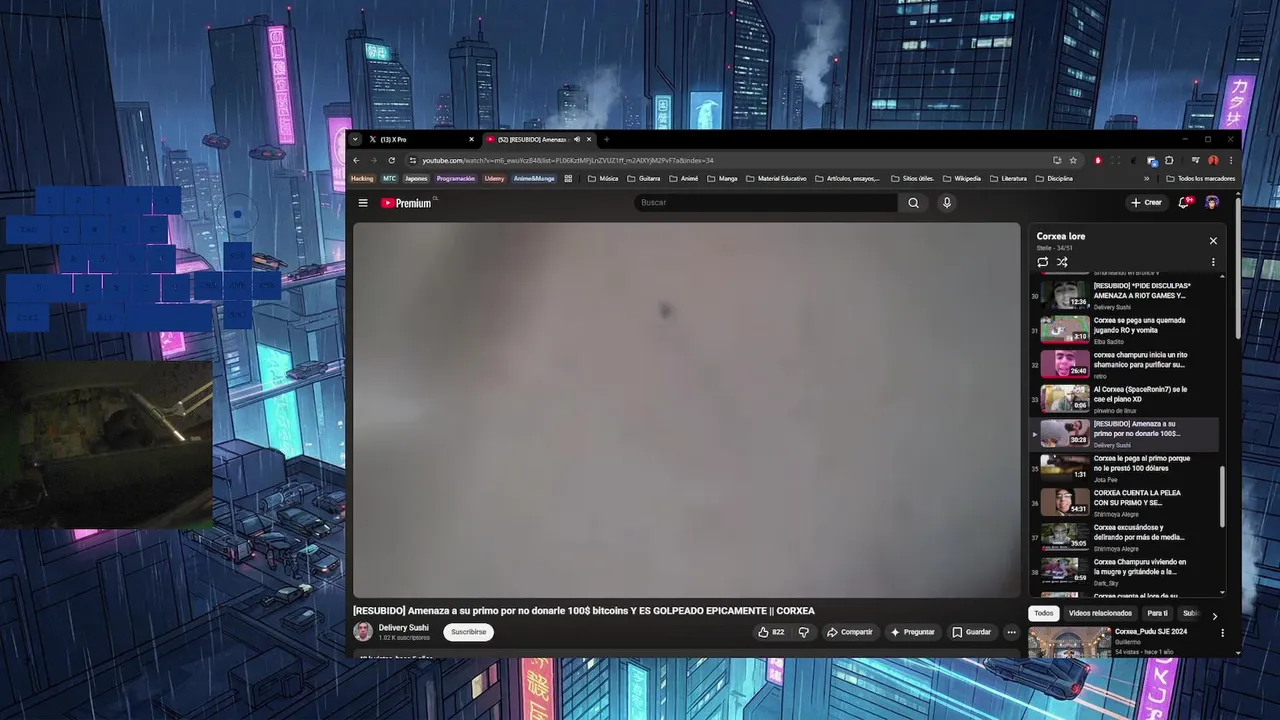Show hidden bookmarks overflow chevron
This screenshot has width=1280, height=720.
point(1147,179)
